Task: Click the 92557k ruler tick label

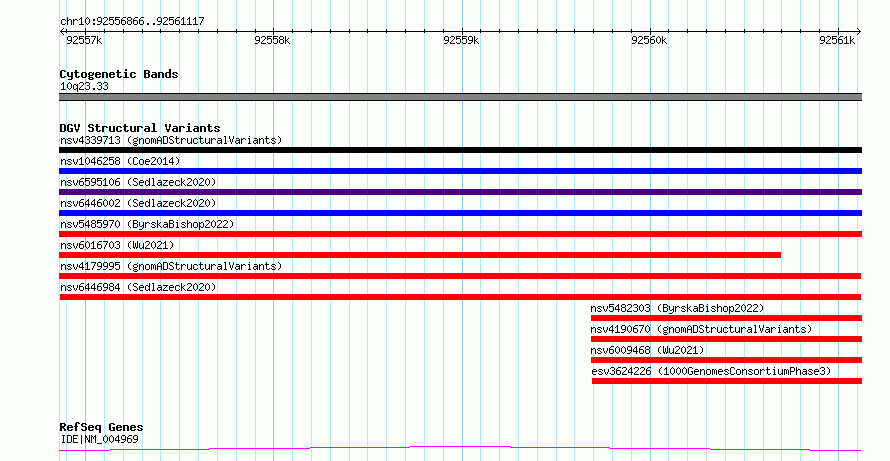Action: [84, 40]
